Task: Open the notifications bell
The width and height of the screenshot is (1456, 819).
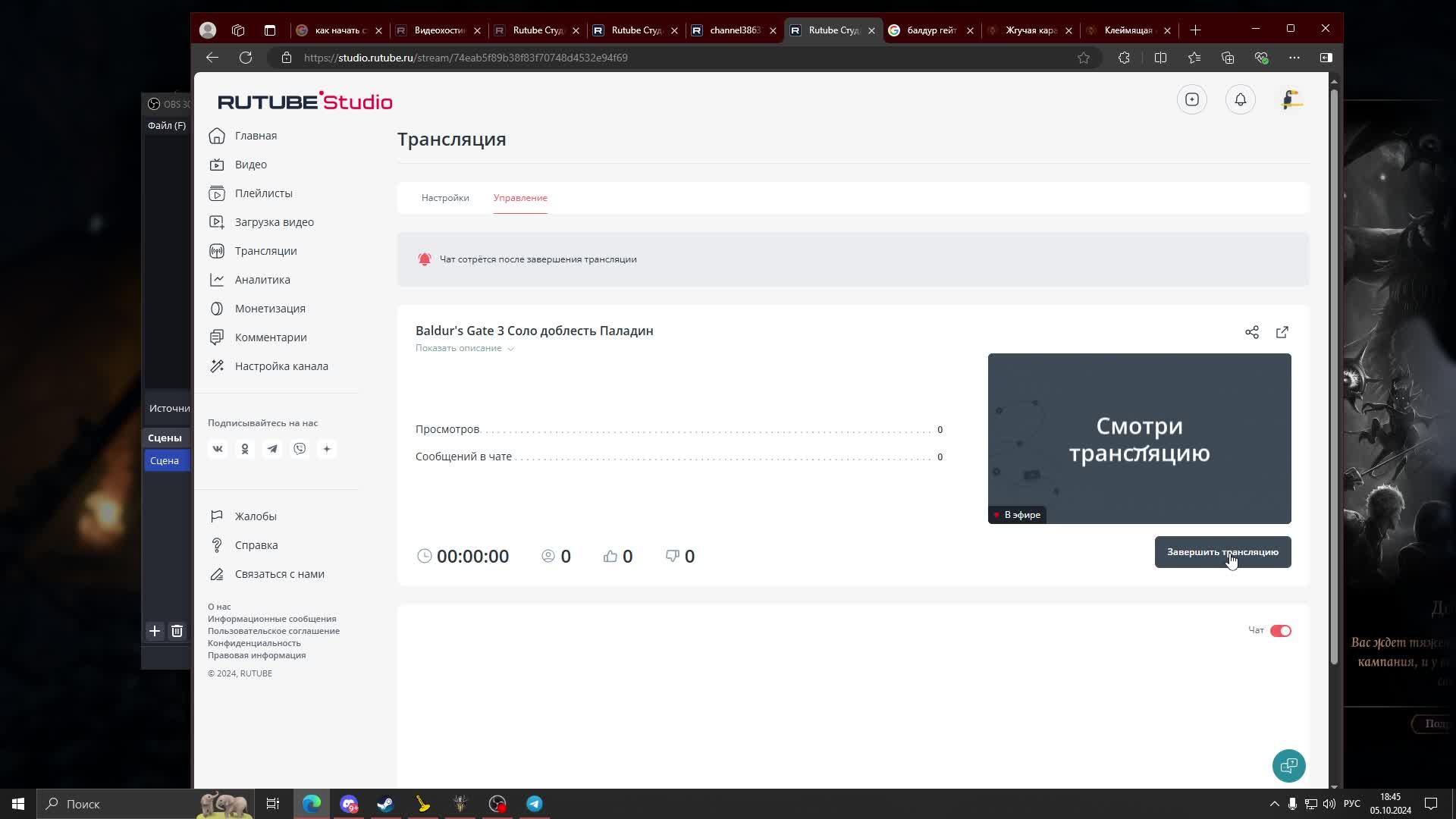Action: click(x=1241, y=100)
